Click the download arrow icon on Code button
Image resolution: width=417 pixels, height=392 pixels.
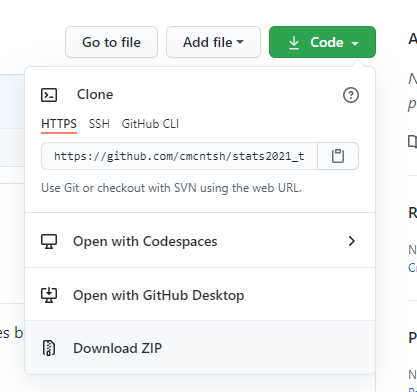[x=294, y=43]
